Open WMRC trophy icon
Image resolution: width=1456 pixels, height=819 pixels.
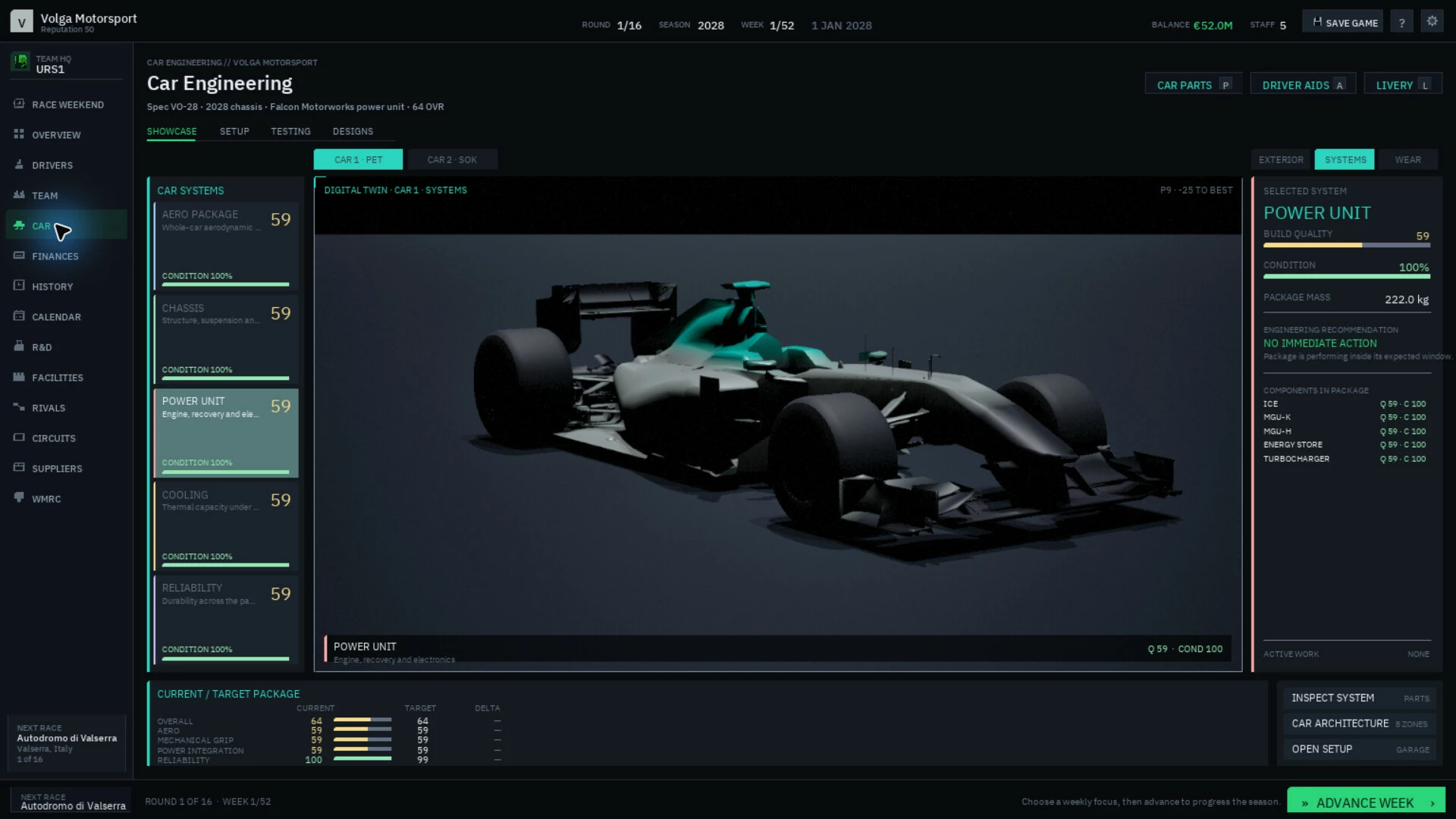tap(19, 498)
